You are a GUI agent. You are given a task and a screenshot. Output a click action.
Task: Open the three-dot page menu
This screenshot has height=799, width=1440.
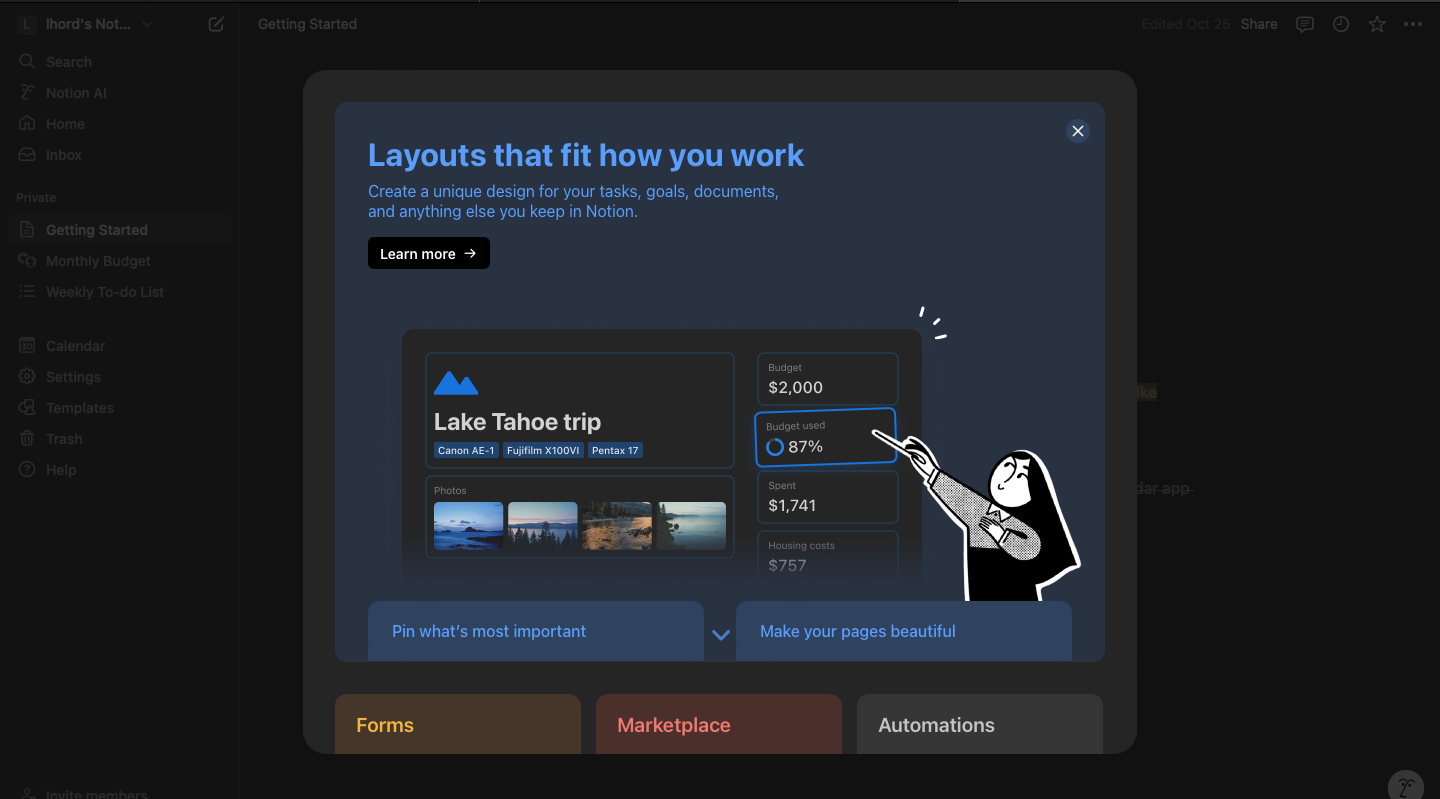tap(1413, 24)
